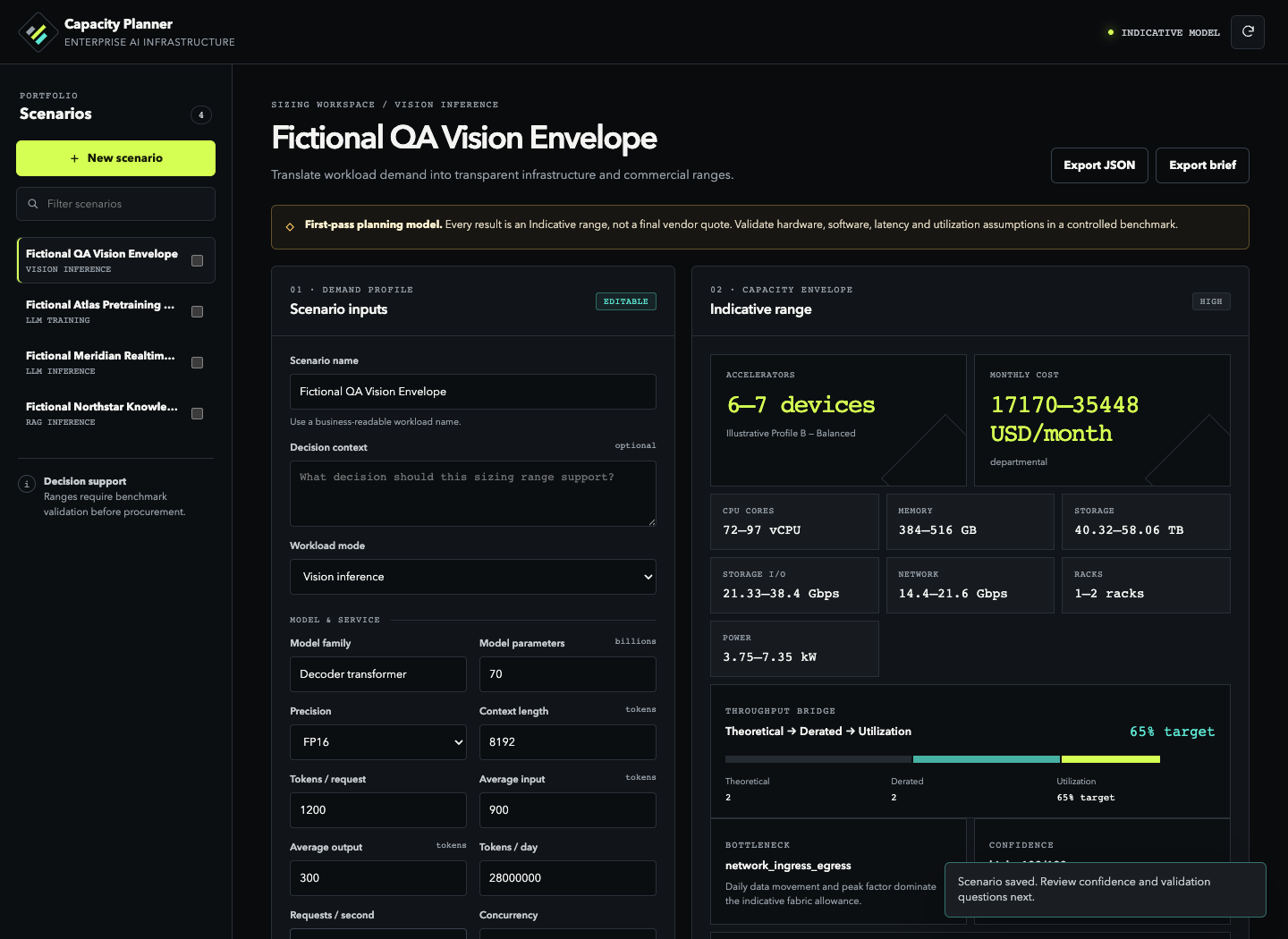Click Export brief button
The image size is (1288, 939).
point(1202,165)
